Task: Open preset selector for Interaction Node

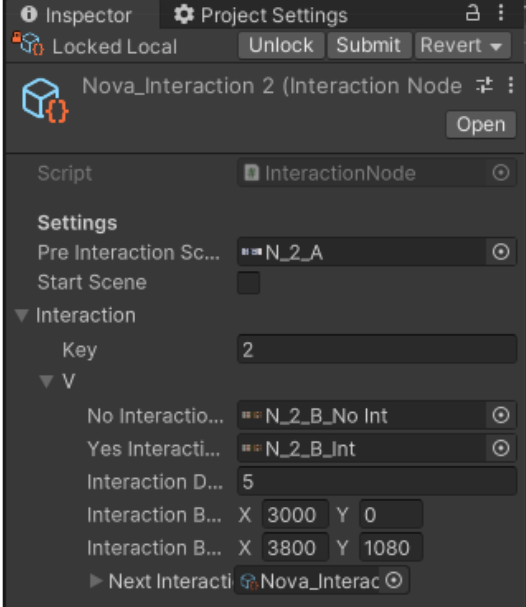Action: [484, 85]
